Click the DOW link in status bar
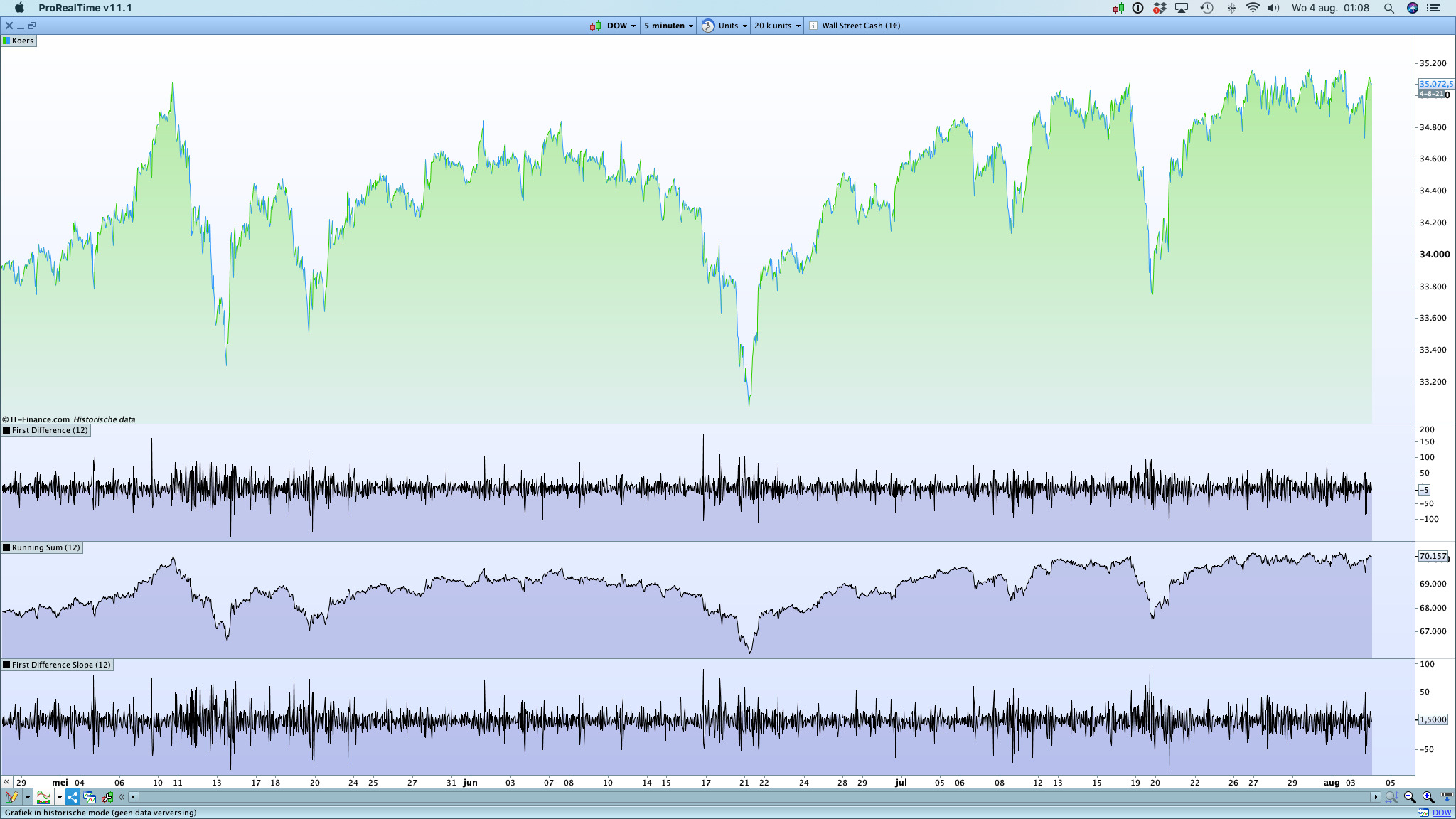 (x=1441, y=813)
